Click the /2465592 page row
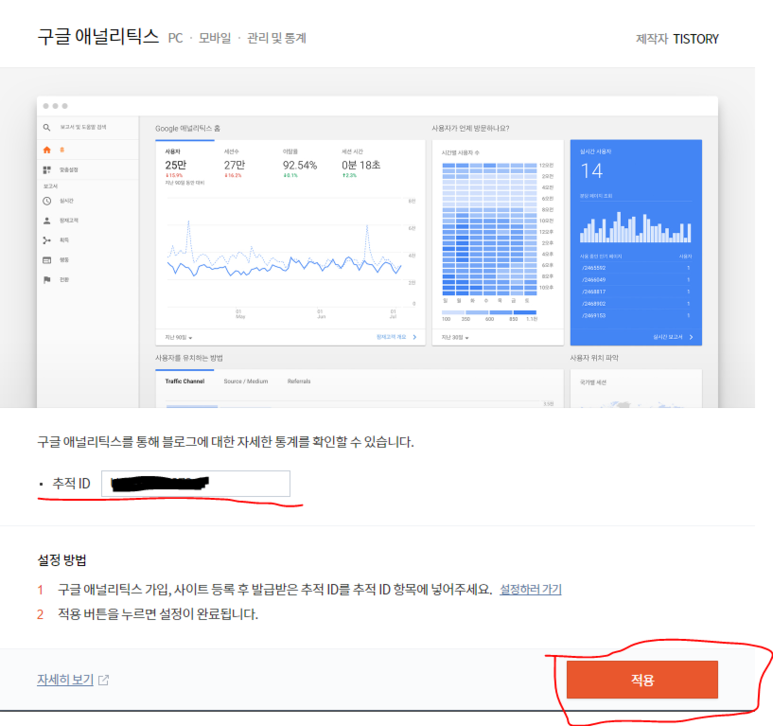The image size is (773, 726). [x=636, y=268]
